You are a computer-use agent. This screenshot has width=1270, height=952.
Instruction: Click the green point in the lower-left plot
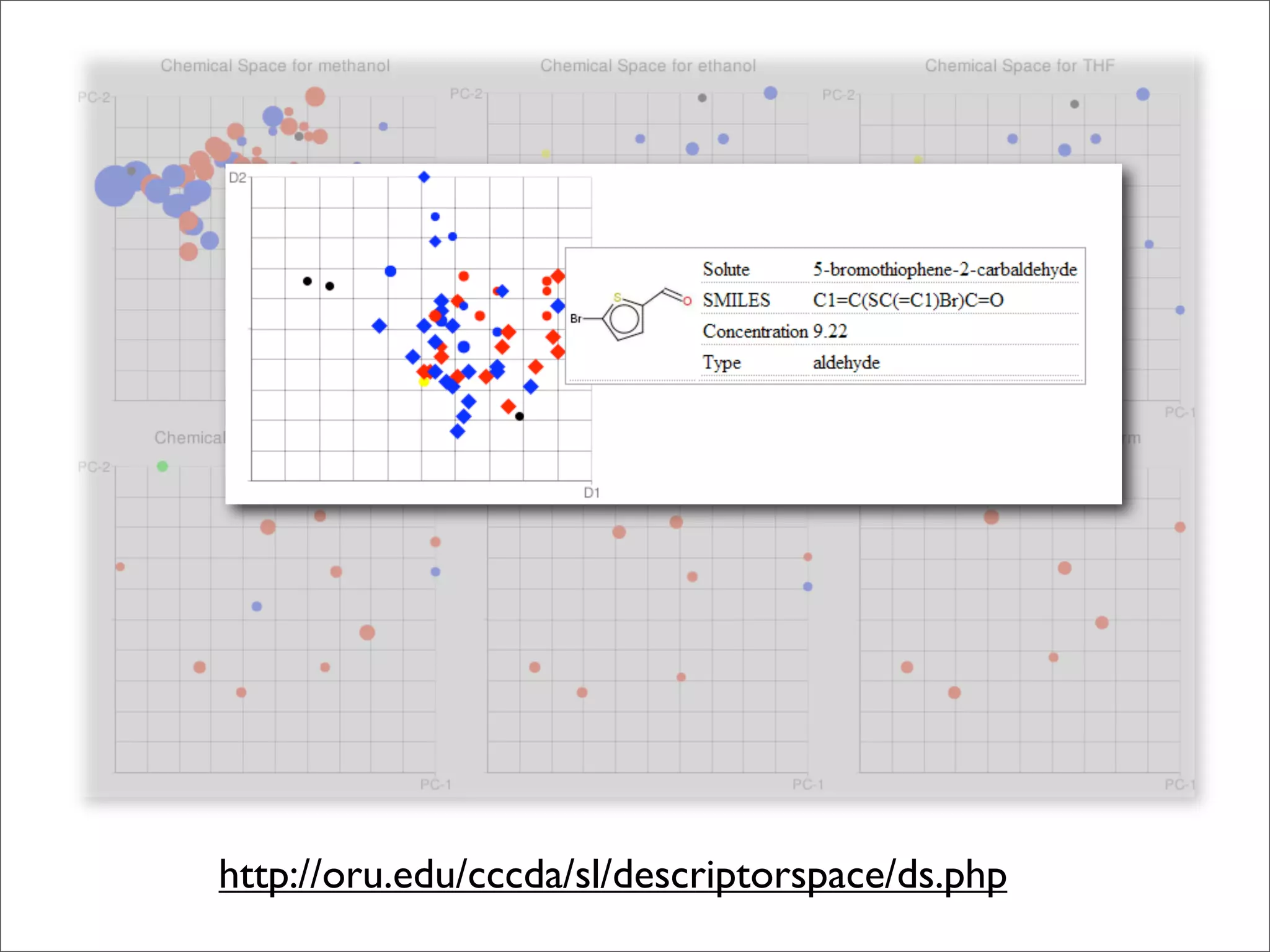click(162, 466)
